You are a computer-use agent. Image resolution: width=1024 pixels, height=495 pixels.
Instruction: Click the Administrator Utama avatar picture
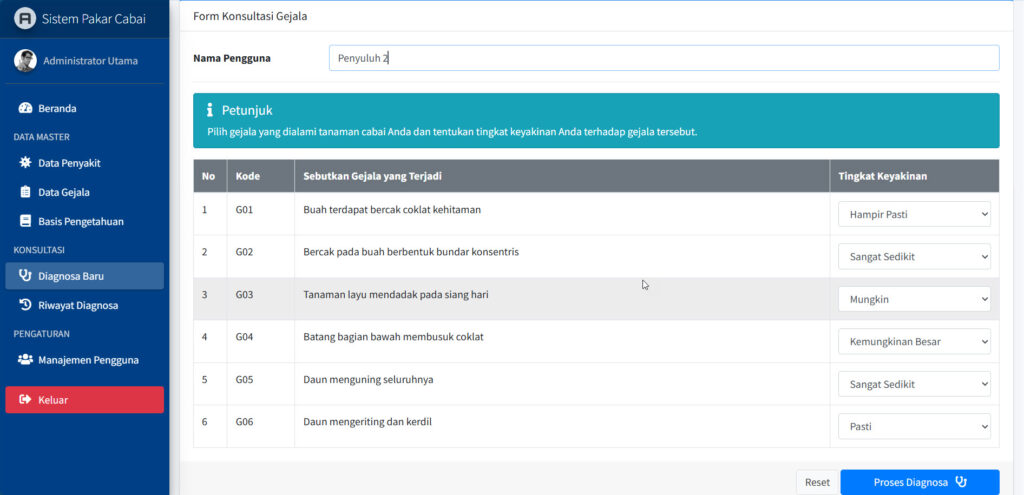pos(25,61)
